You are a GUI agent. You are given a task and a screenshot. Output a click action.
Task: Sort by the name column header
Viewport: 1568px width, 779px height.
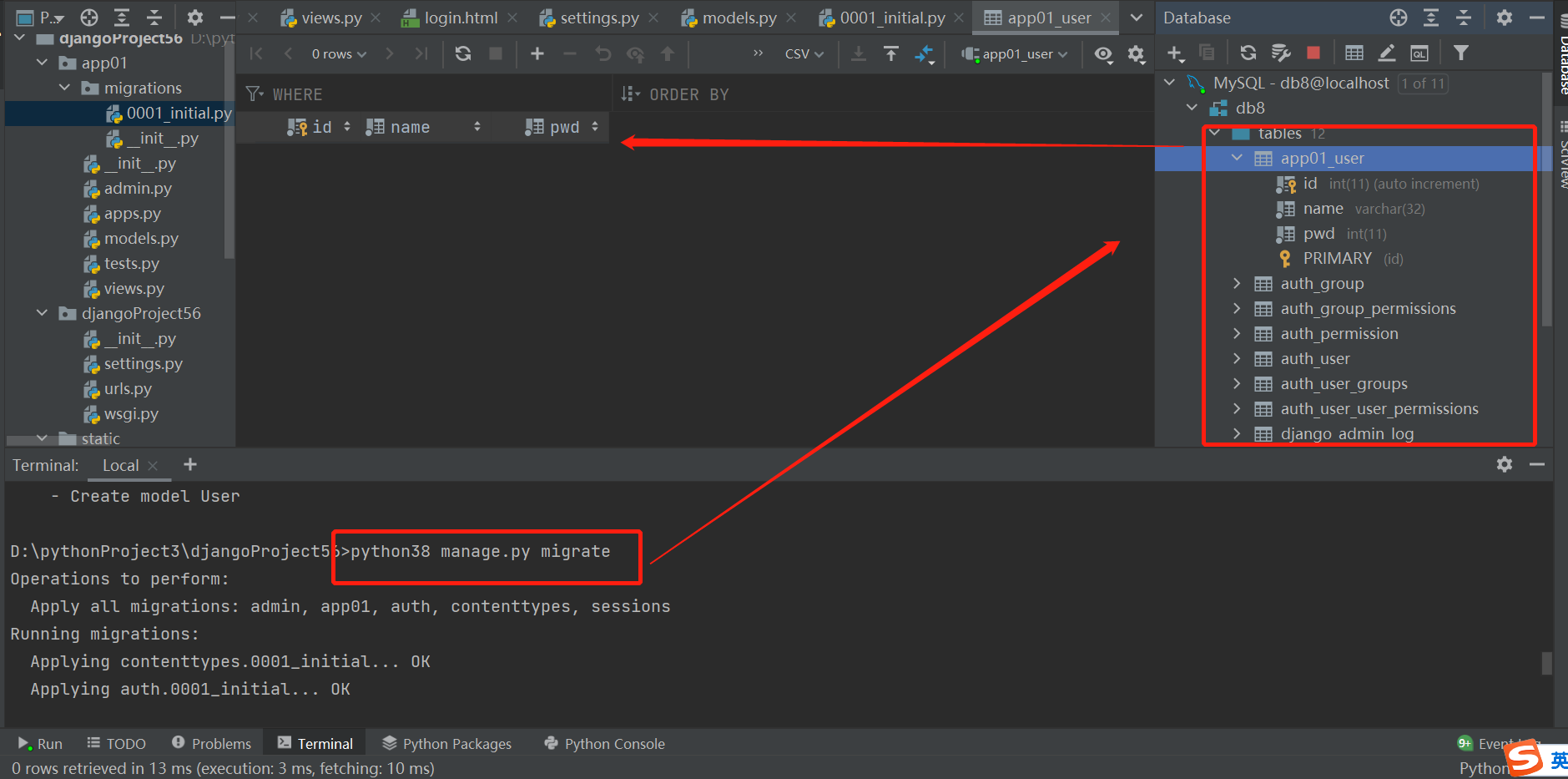pyautogui.click(x=423, y=127)
